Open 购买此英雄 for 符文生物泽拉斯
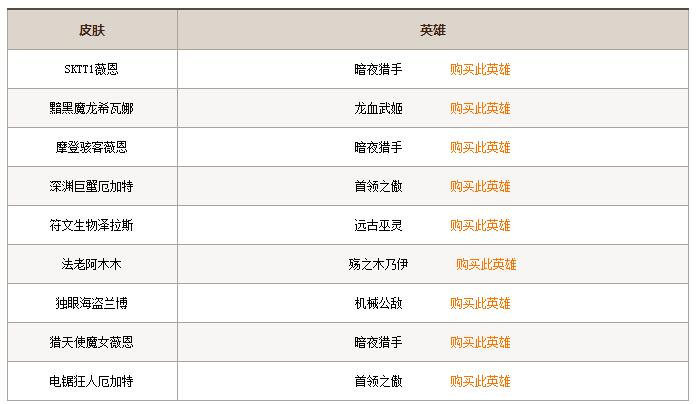The image size is (696, 404). [480, 226]
